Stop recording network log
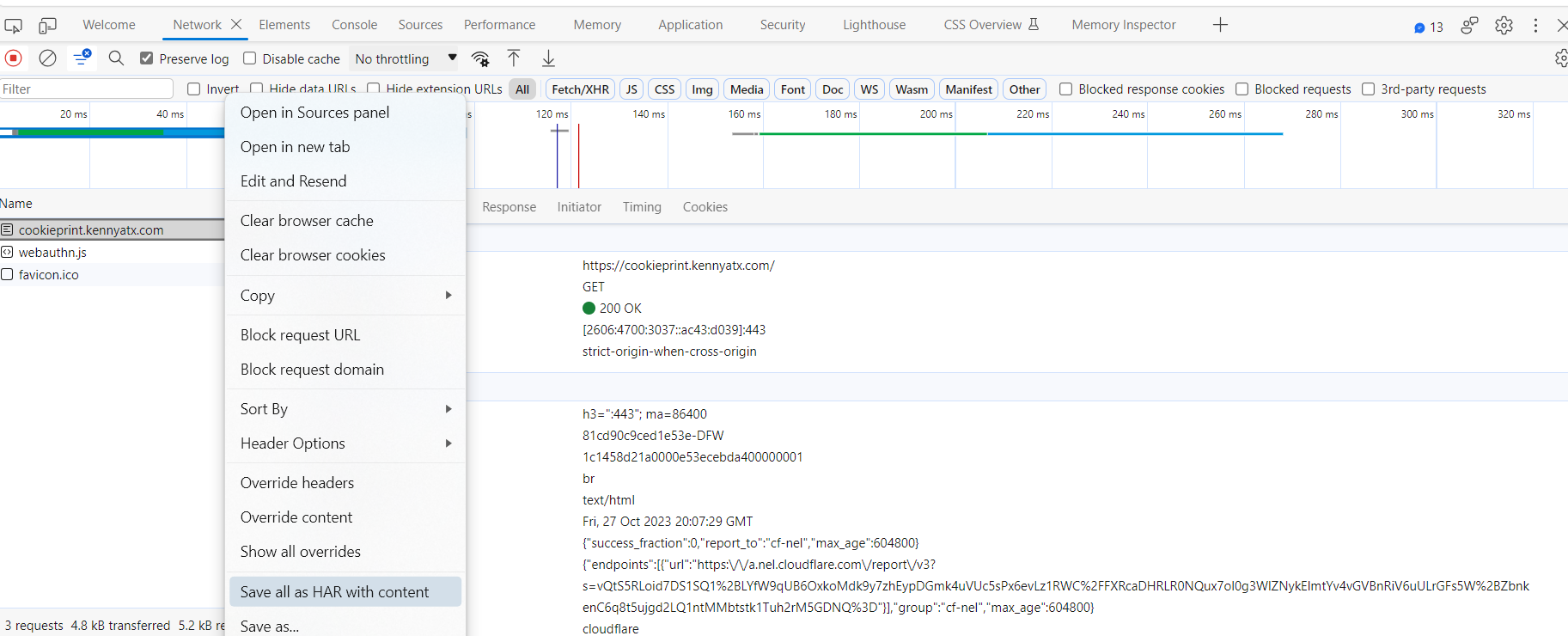Image resolution: width=1568 pixels, height=636 pixels. point(14,58)
